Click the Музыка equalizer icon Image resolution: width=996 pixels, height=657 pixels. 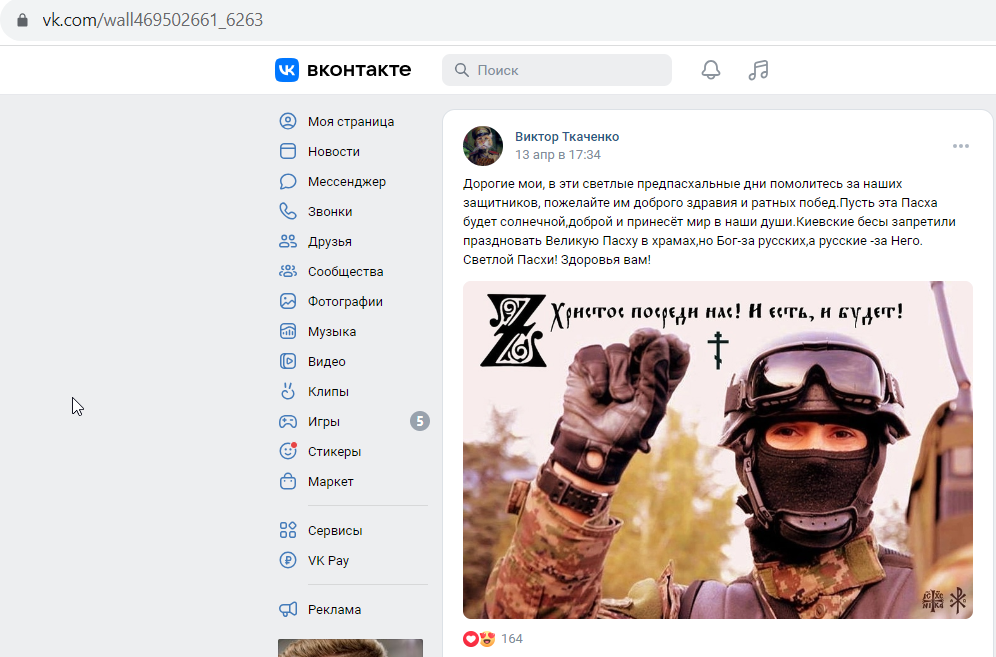coord(288,331)
